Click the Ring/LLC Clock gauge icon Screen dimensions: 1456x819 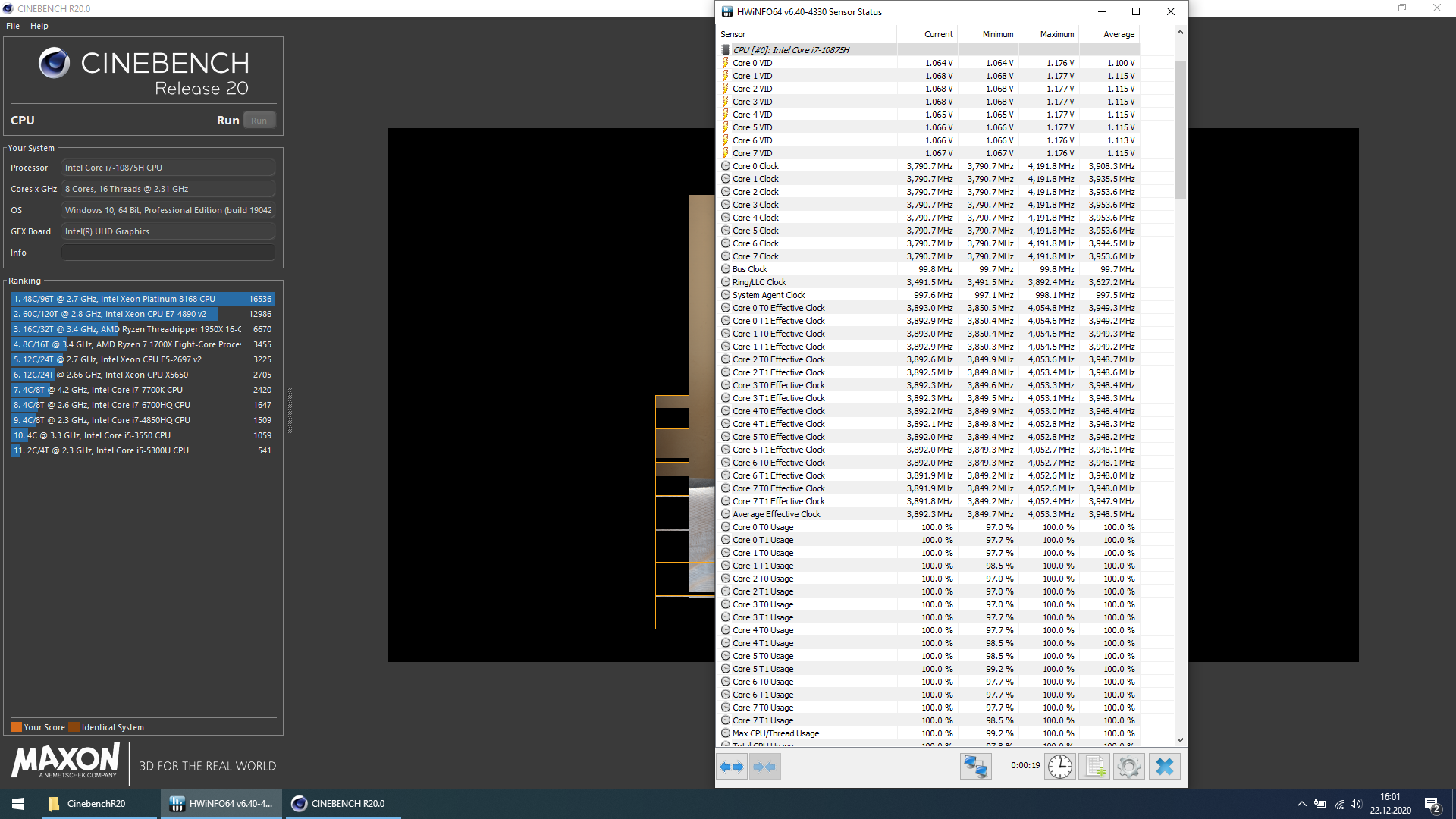coord(726,282)
